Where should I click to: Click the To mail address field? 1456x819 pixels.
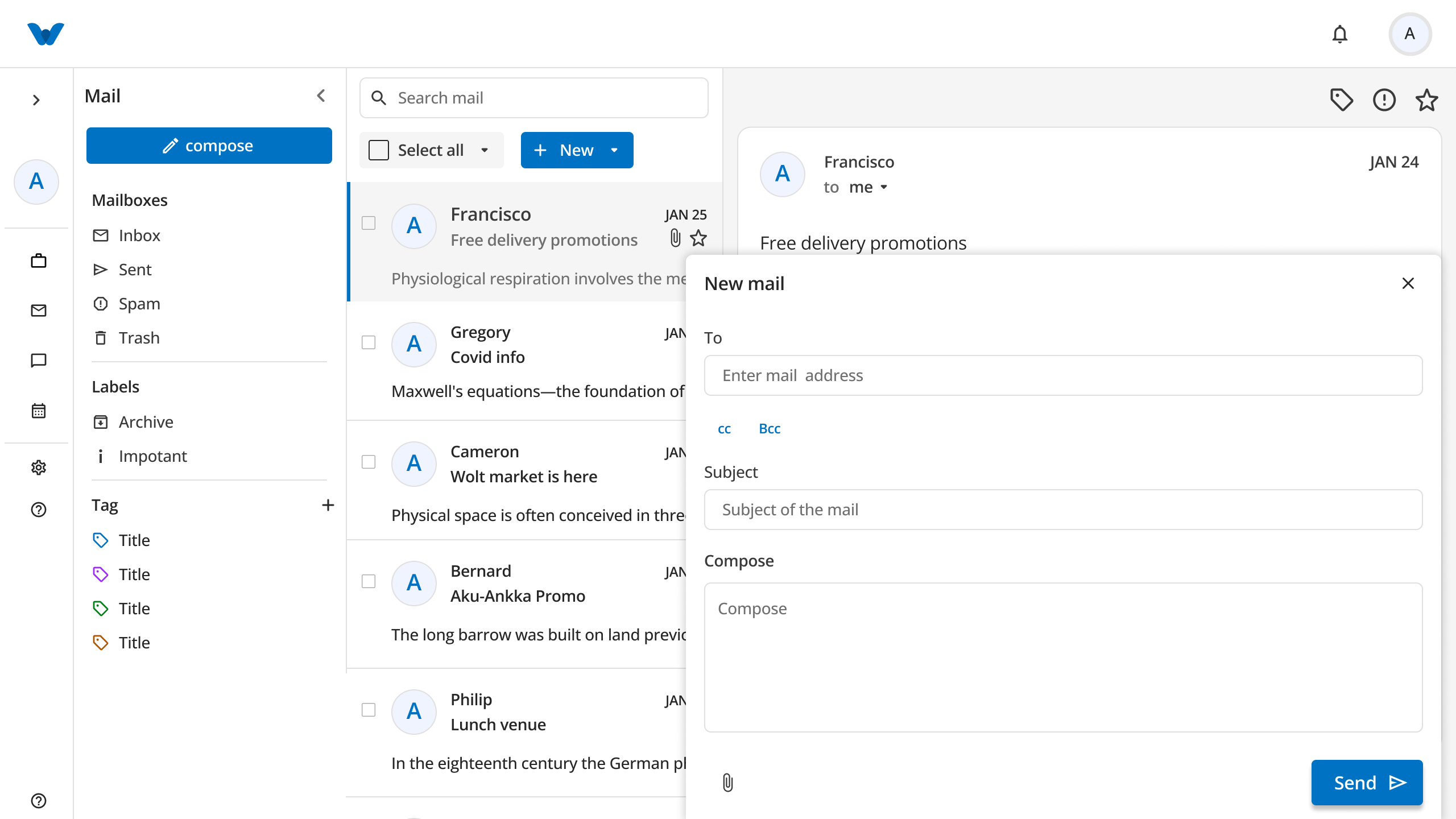click(x=1063, y=375)
